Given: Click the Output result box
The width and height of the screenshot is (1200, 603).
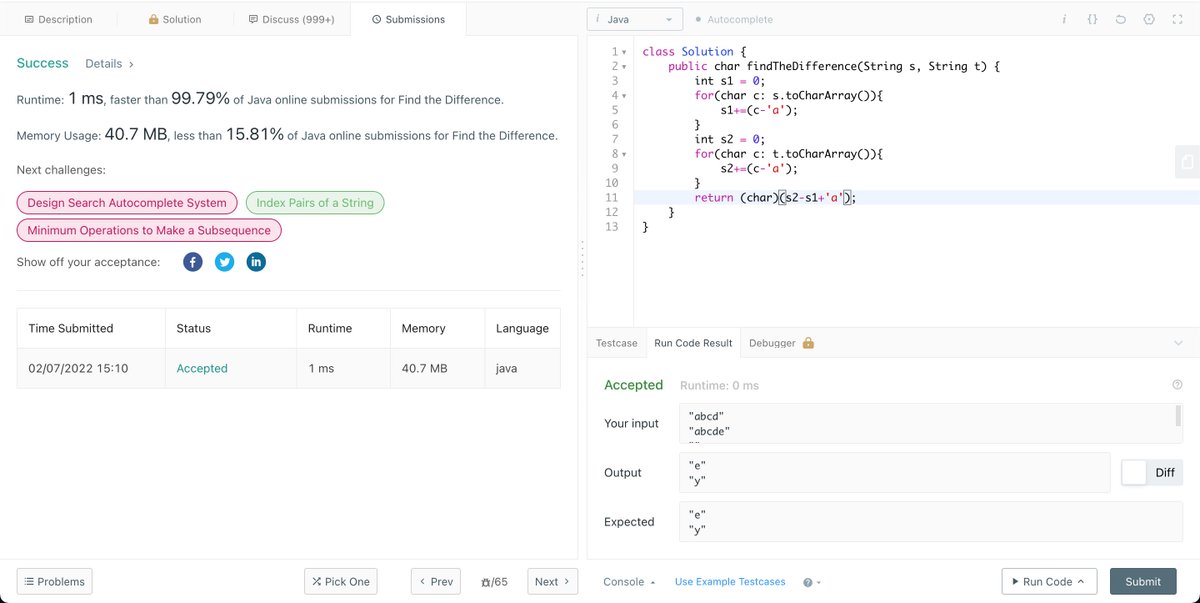Looking at the screenshot, I should click(x=895, y=472).
